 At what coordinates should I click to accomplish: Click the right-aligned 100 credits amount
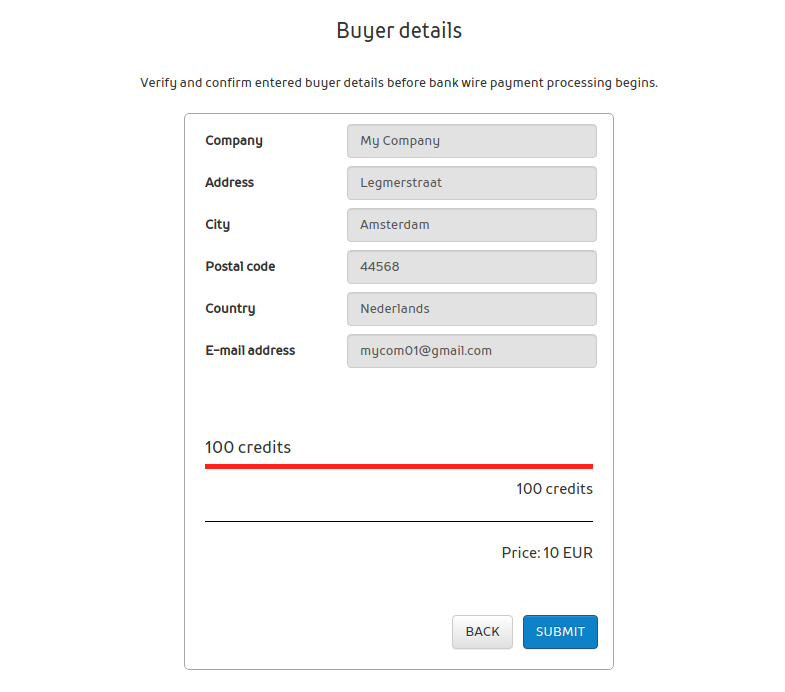[x=554, y=489]
